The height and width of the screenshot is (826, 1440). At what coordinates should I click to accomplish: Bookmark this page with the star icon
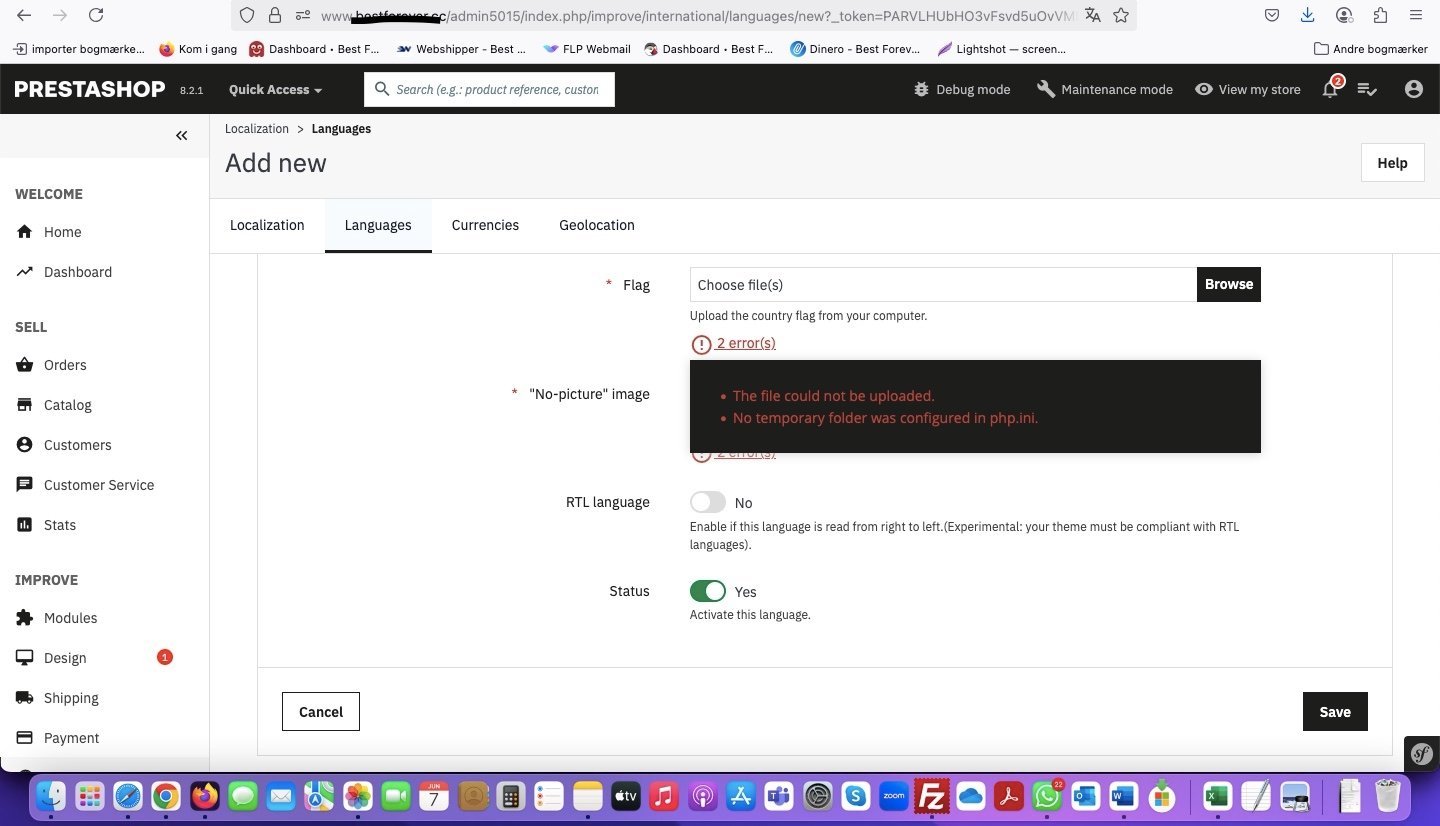tap(1121, 15)
